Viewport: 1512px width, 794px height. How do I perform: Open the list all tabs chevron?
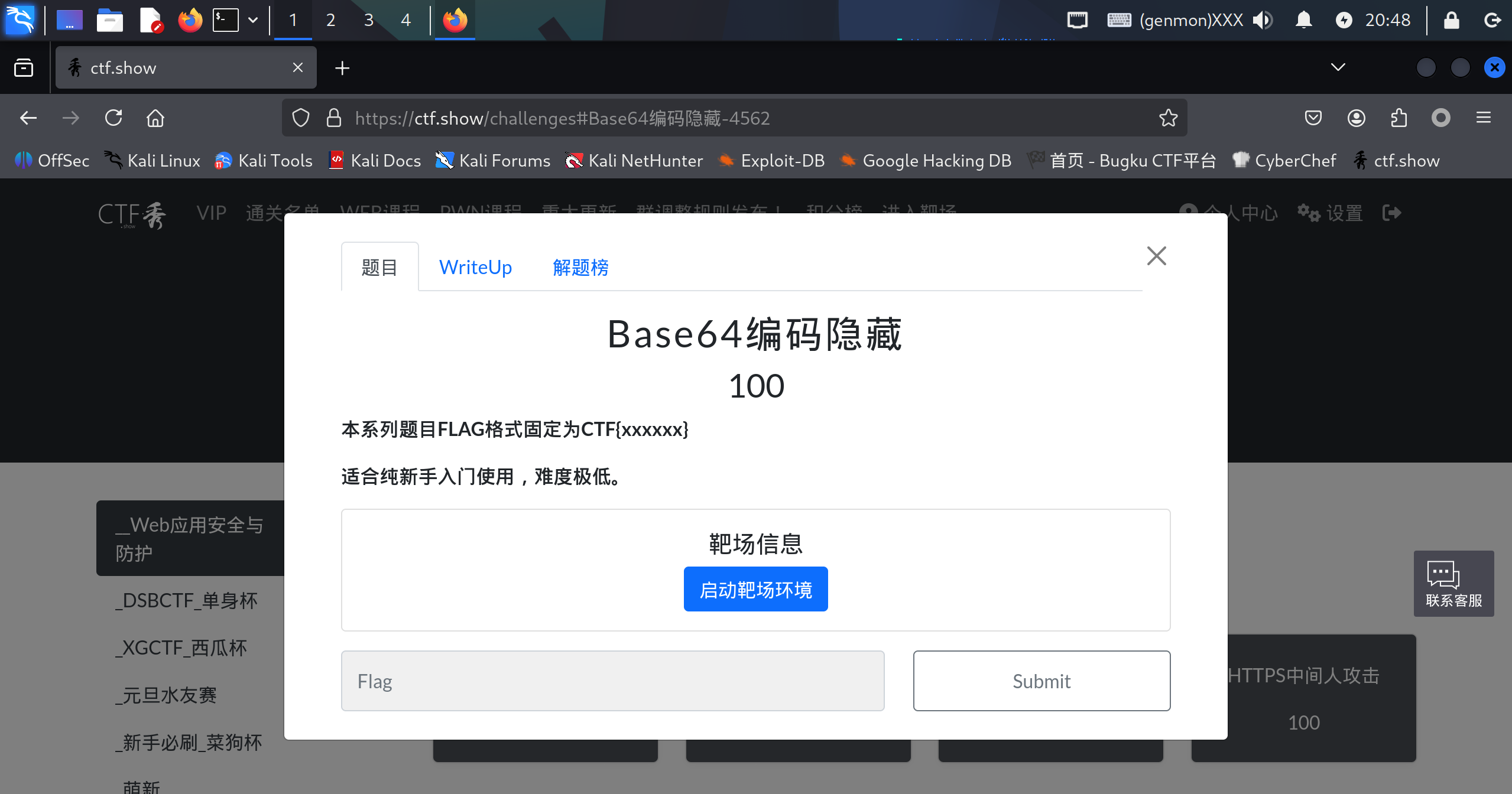(x=1338, y=67)
